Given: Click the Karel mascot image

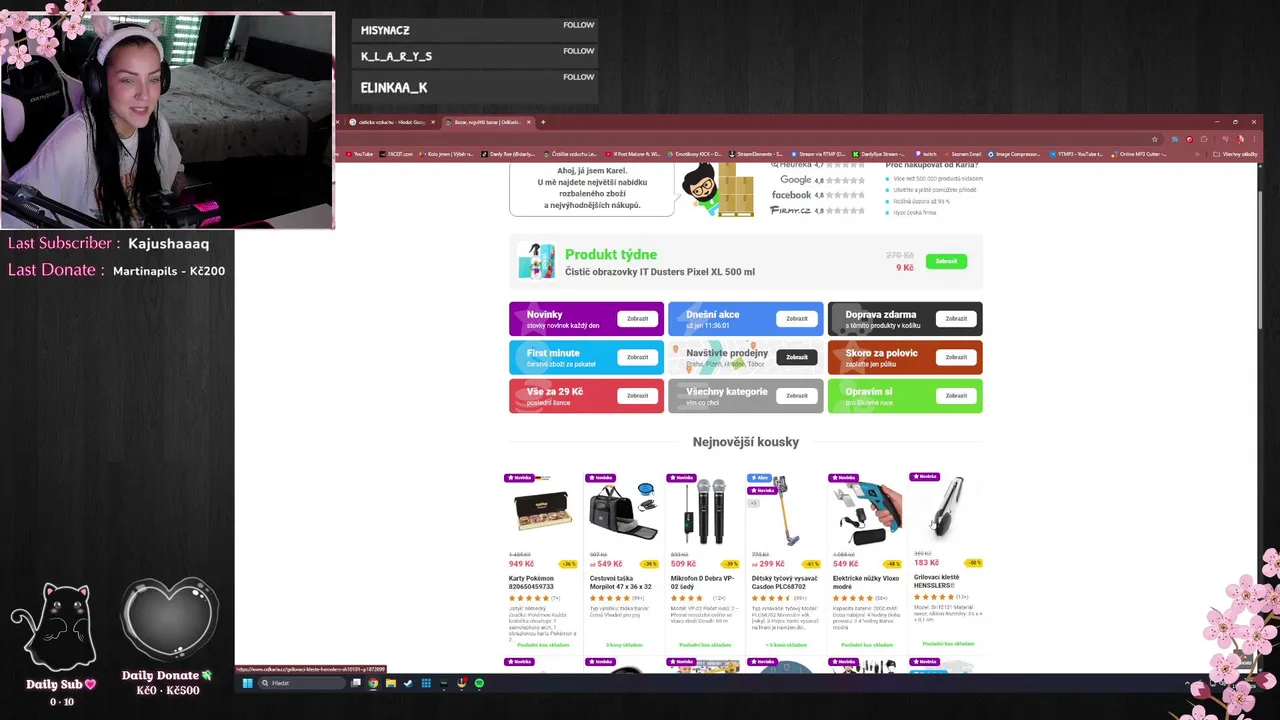Looking at the screenshot, I should click(718, 190).
